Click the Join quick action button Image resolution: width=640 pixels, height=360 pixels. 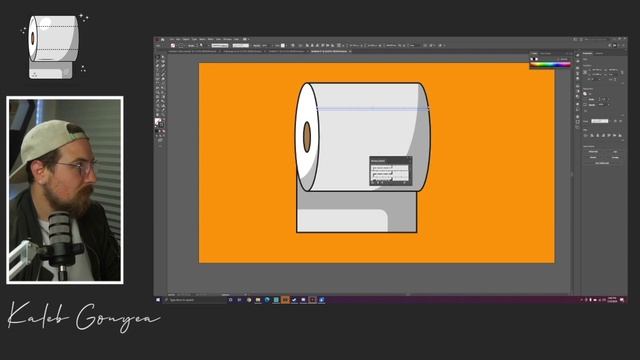(615, 151)
